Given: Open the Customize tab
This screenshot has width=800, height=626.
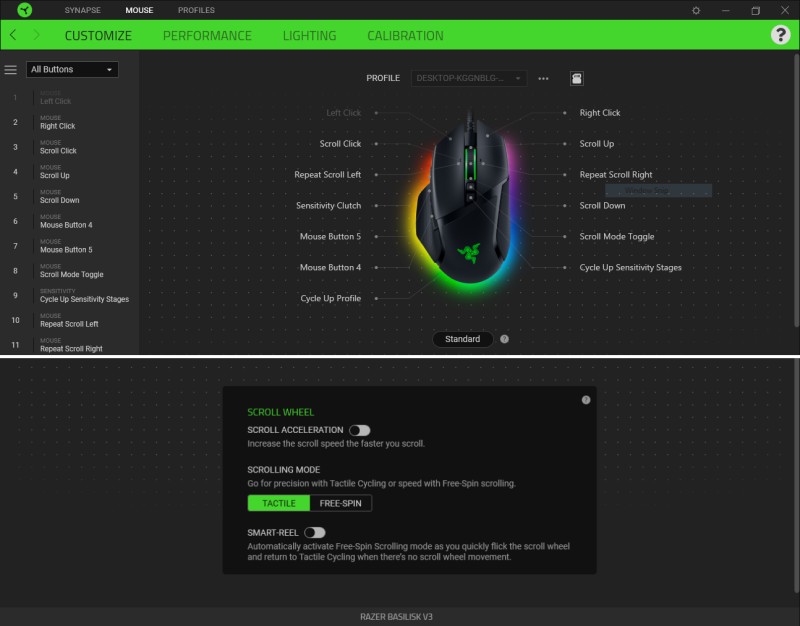Looking at the screenshot, I should pos(98,36).
